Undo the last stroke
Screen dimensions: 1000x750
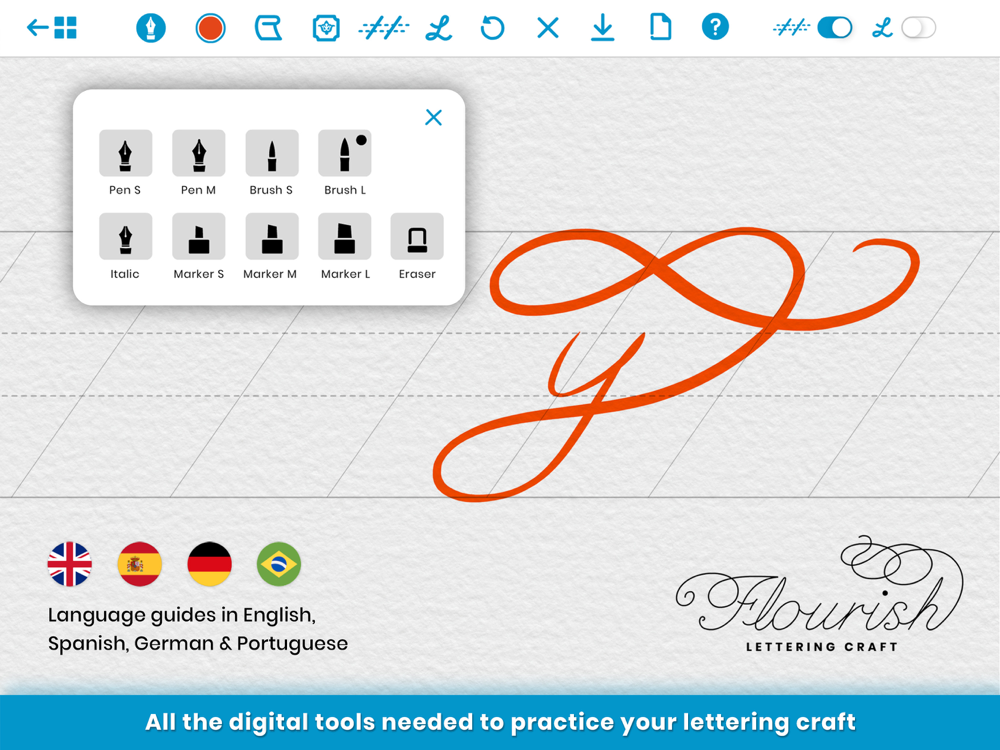(x=492, y=28)
